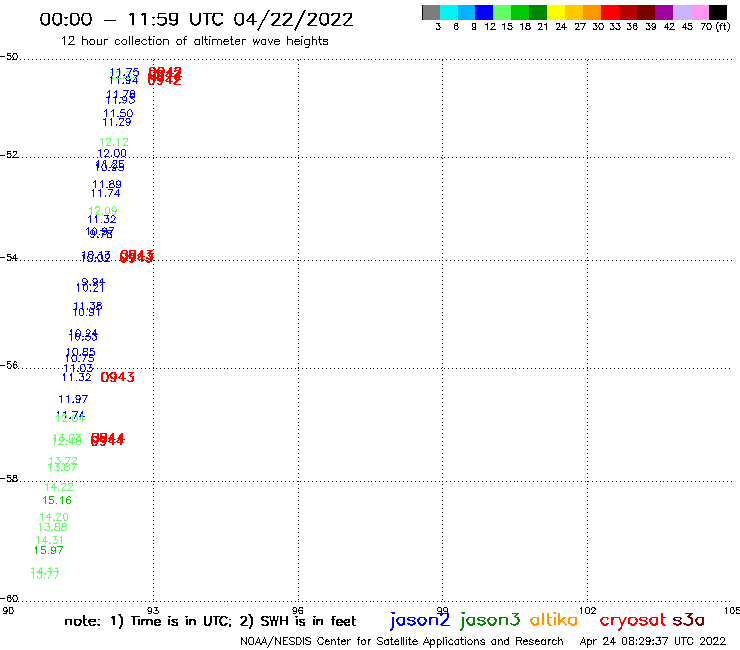Click the 's3a' satellite label
The image size is (740, 650).
coord(689,620)
